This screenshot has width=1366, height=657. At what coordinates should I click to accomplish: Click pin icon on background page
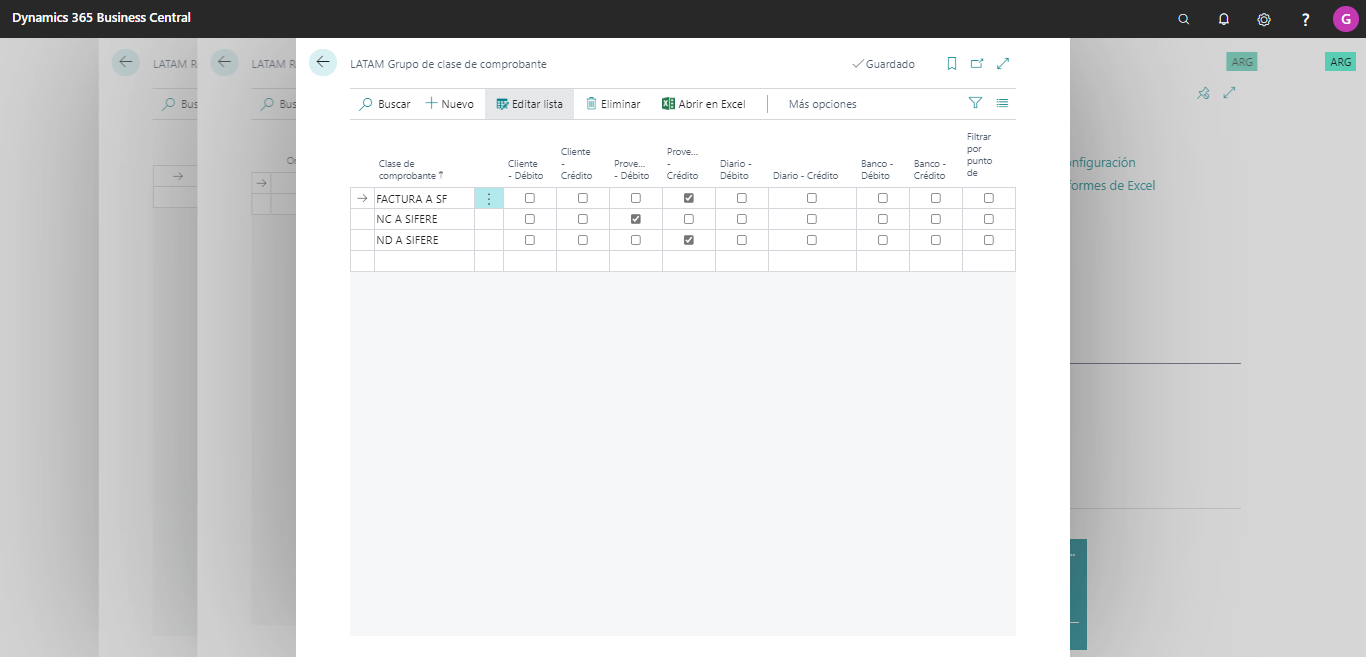click(1204, 93)
